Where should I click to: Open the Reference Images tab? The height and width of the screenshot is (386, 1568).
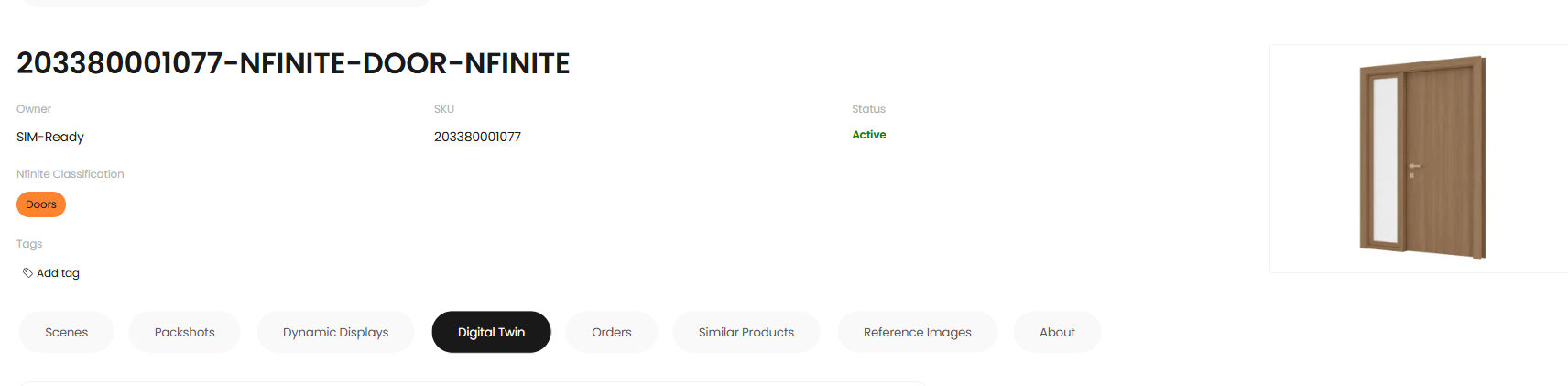coord(918,332)
